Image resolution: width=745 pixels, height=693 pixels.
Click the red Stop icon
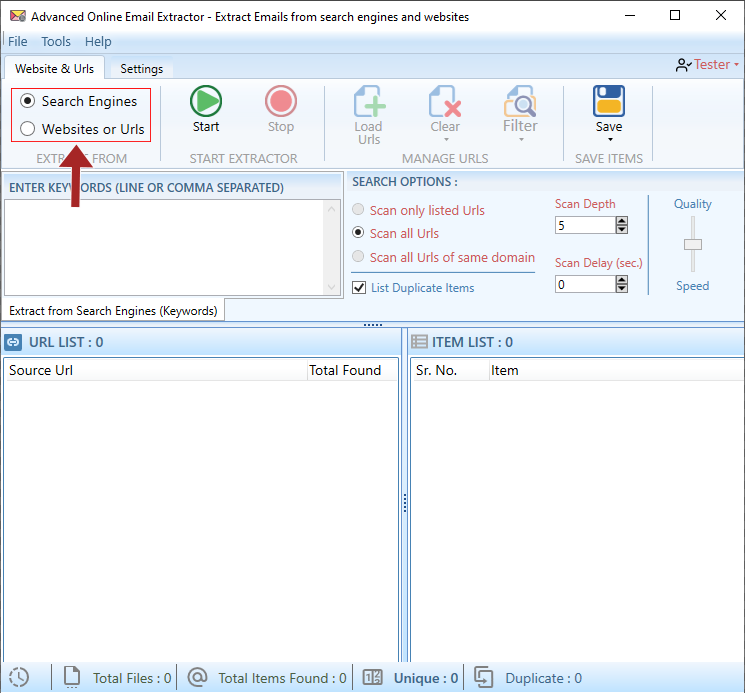[x=281, y=101]
